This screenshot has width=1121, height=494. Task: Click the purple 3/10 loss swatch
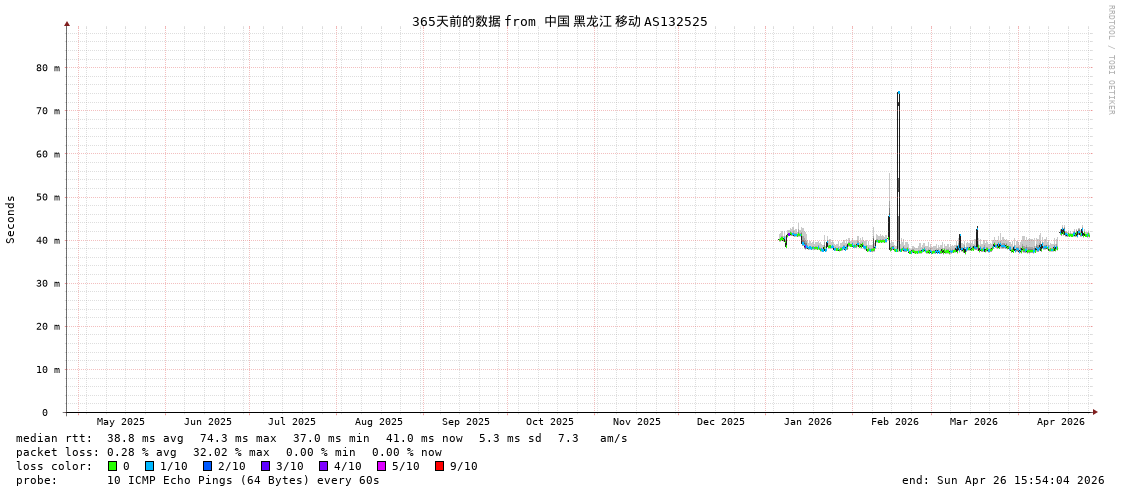pyautogui.click(x=265, y=466)
